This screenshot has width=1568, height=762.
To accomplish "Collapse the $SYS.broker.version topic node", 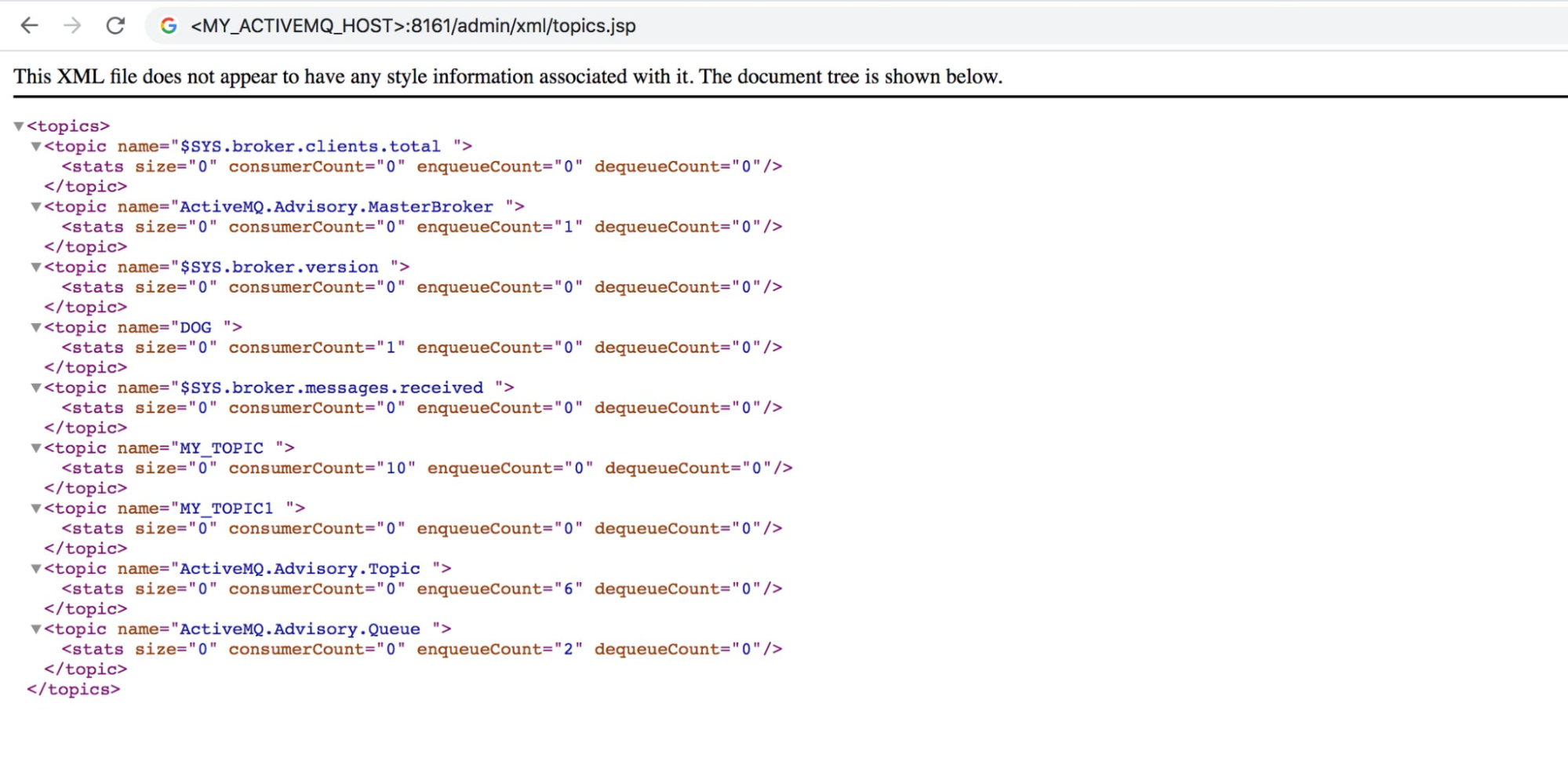I will pos(36,267).
